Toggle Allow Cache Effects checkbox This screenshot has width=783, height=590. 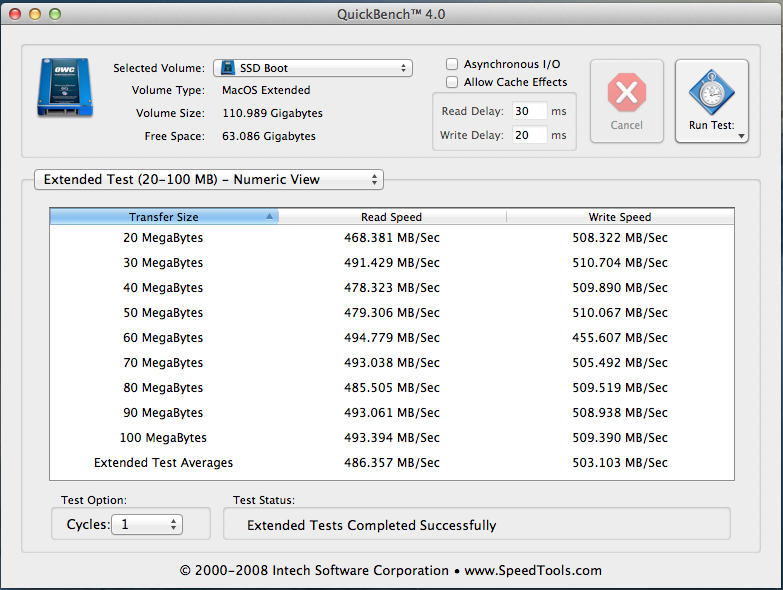pyautogui.click(x=452, y=82)
